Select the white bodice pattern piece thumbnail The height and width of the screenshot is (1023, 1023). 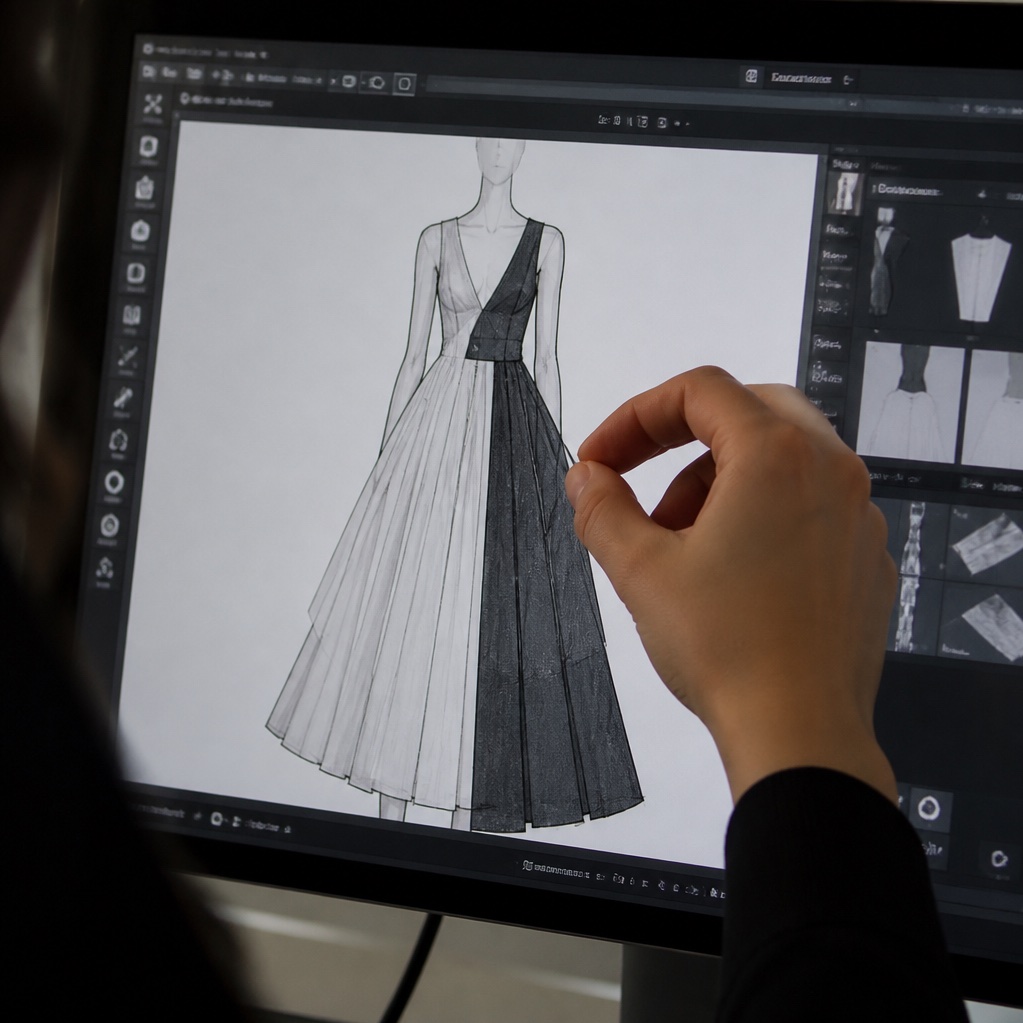[x=981, y=278]
